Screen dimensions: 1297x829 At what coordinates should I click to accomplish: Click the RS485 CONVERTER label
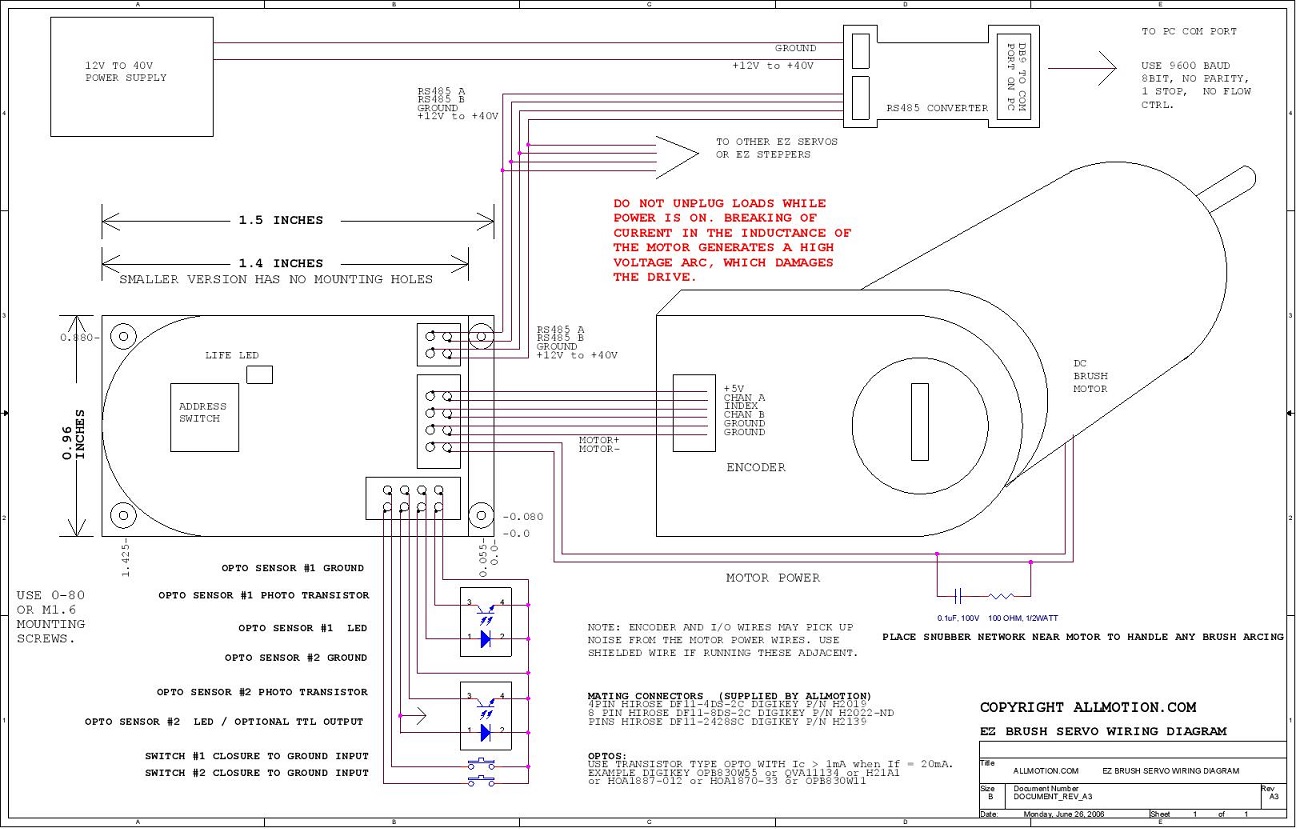(x=937, y=108)
